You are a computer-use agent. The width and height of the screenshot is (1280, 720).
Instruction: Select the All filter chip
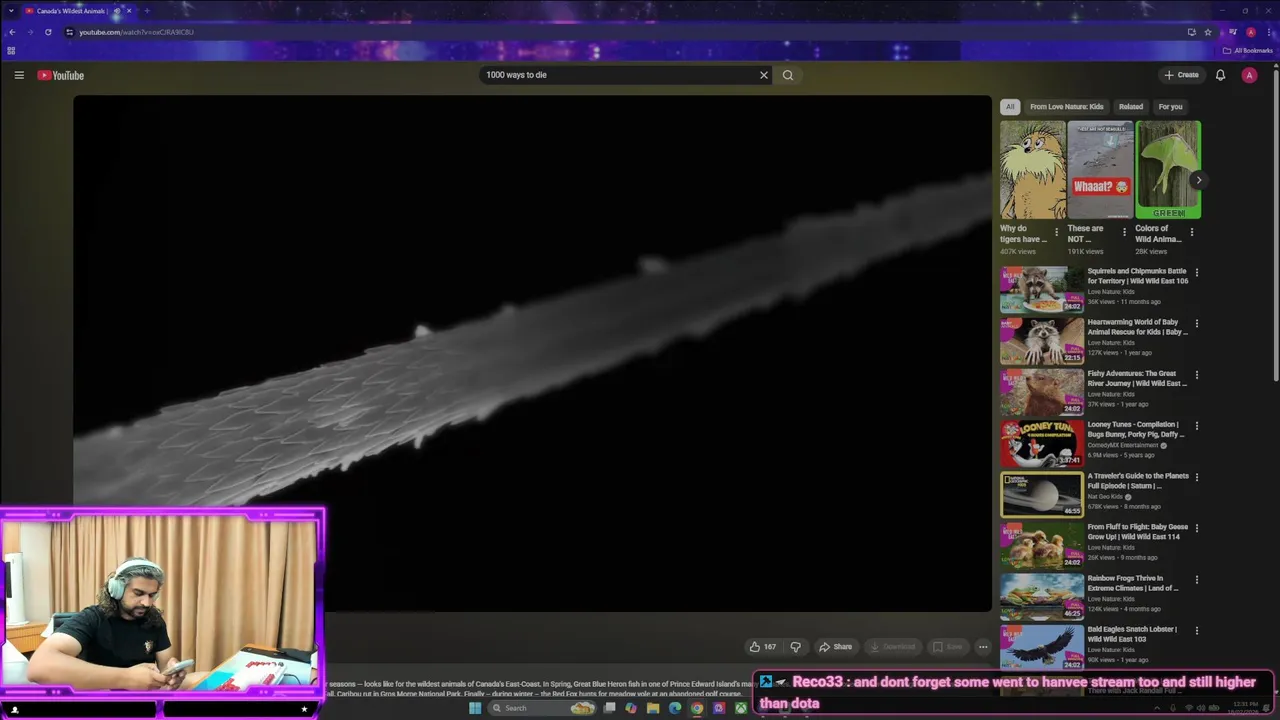1010,107
